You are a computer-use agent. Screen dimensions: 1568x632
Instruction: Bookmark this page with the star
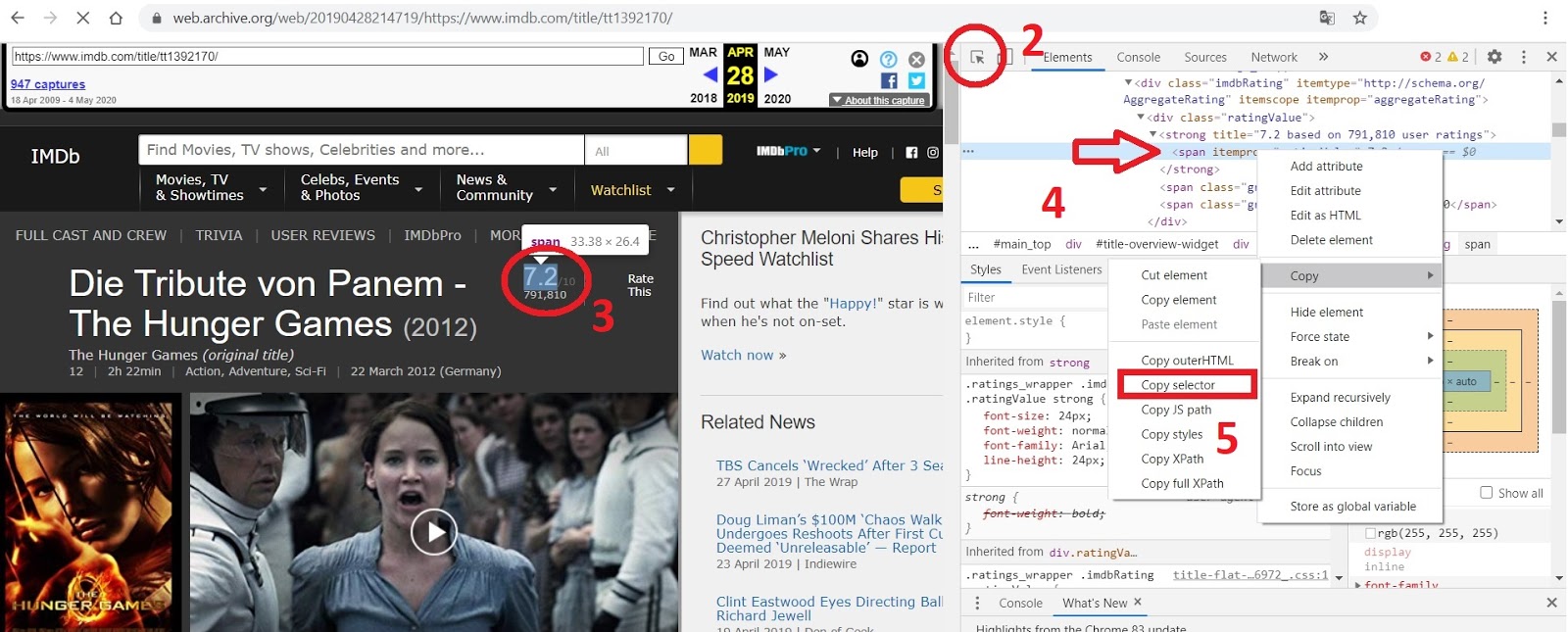(1360, 18)
